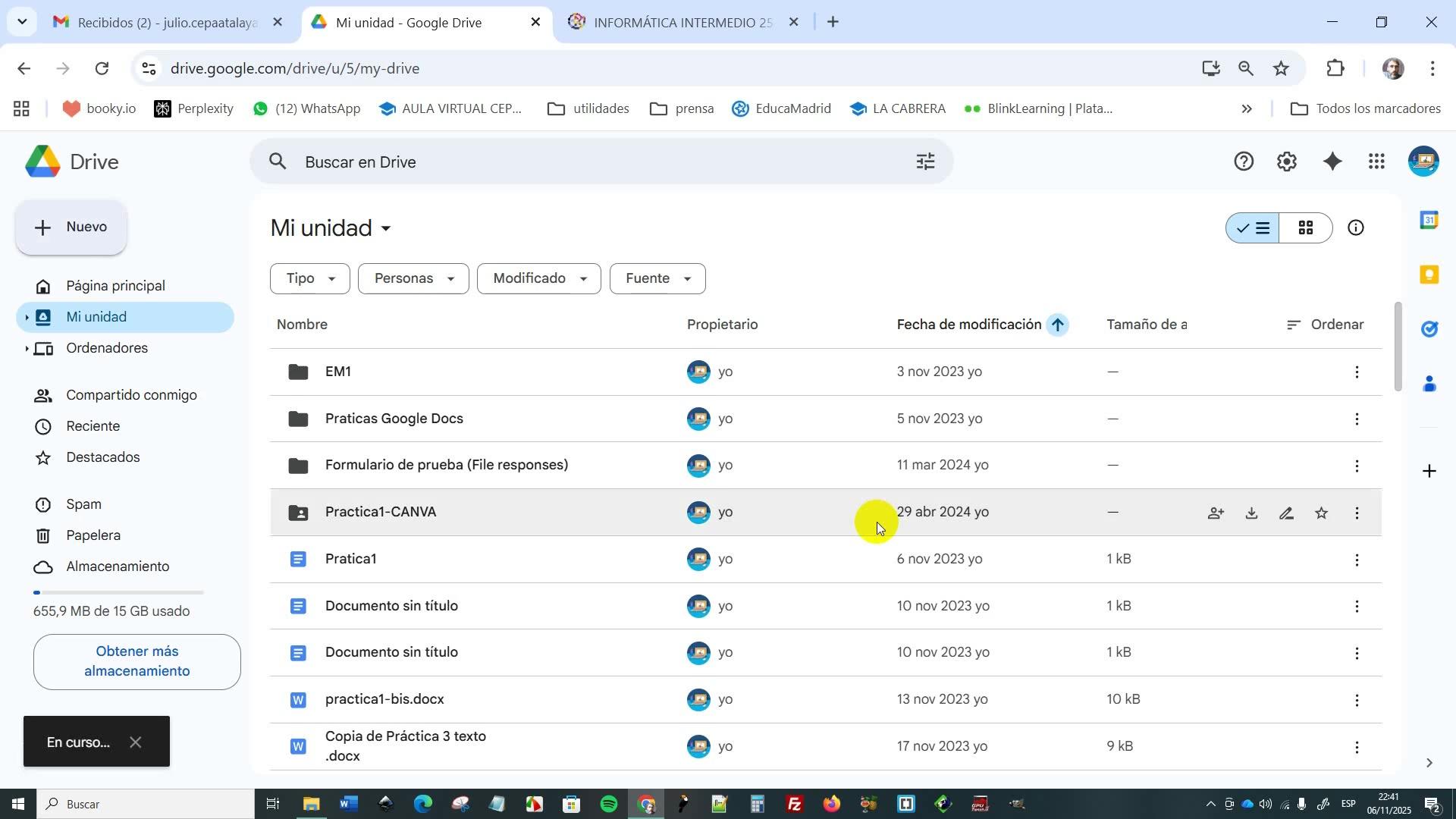Reverse sort direction arrow by modification date
Image resolution: width=1456 pixels, height=819 pixels.
1057,325
